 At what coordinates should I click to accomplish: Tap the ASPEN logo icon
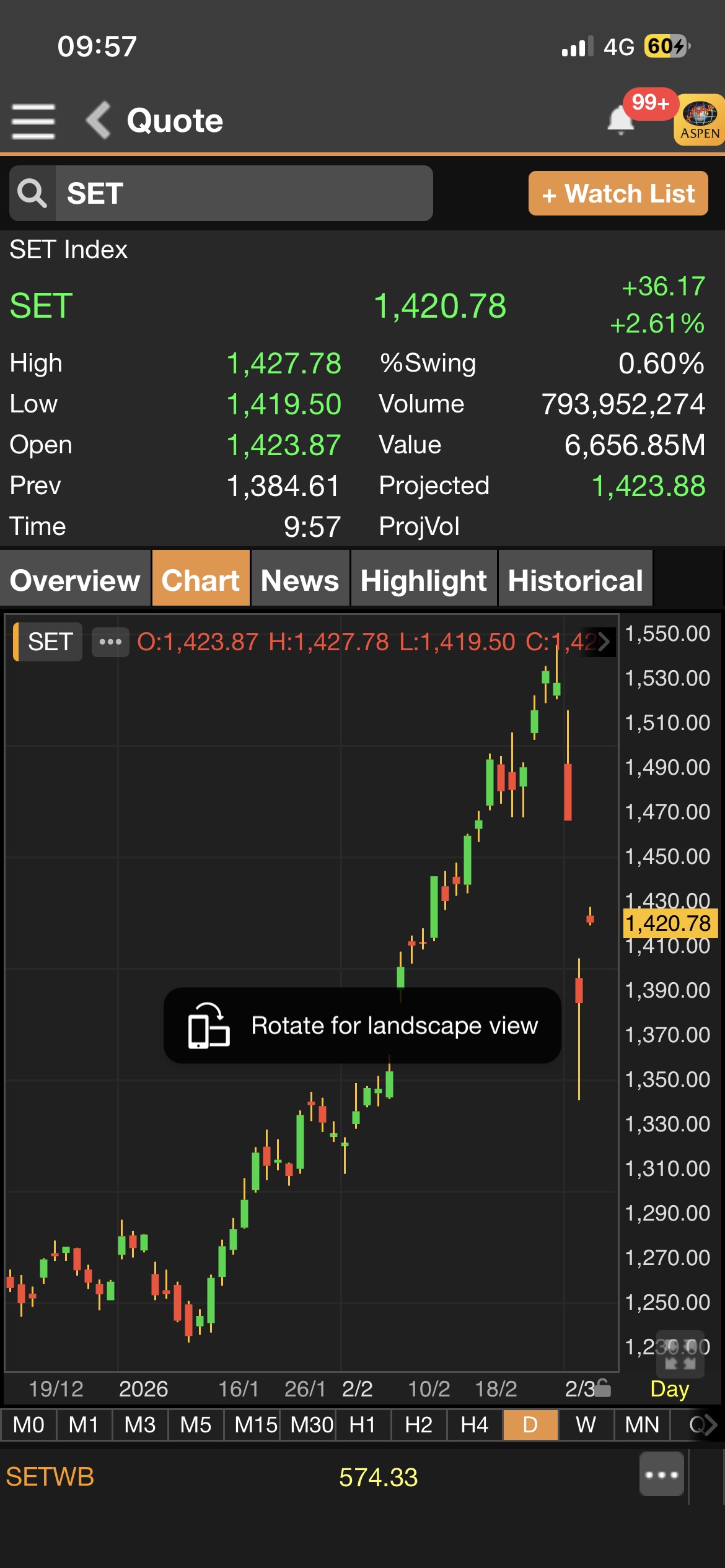click(x=700, y=120)
